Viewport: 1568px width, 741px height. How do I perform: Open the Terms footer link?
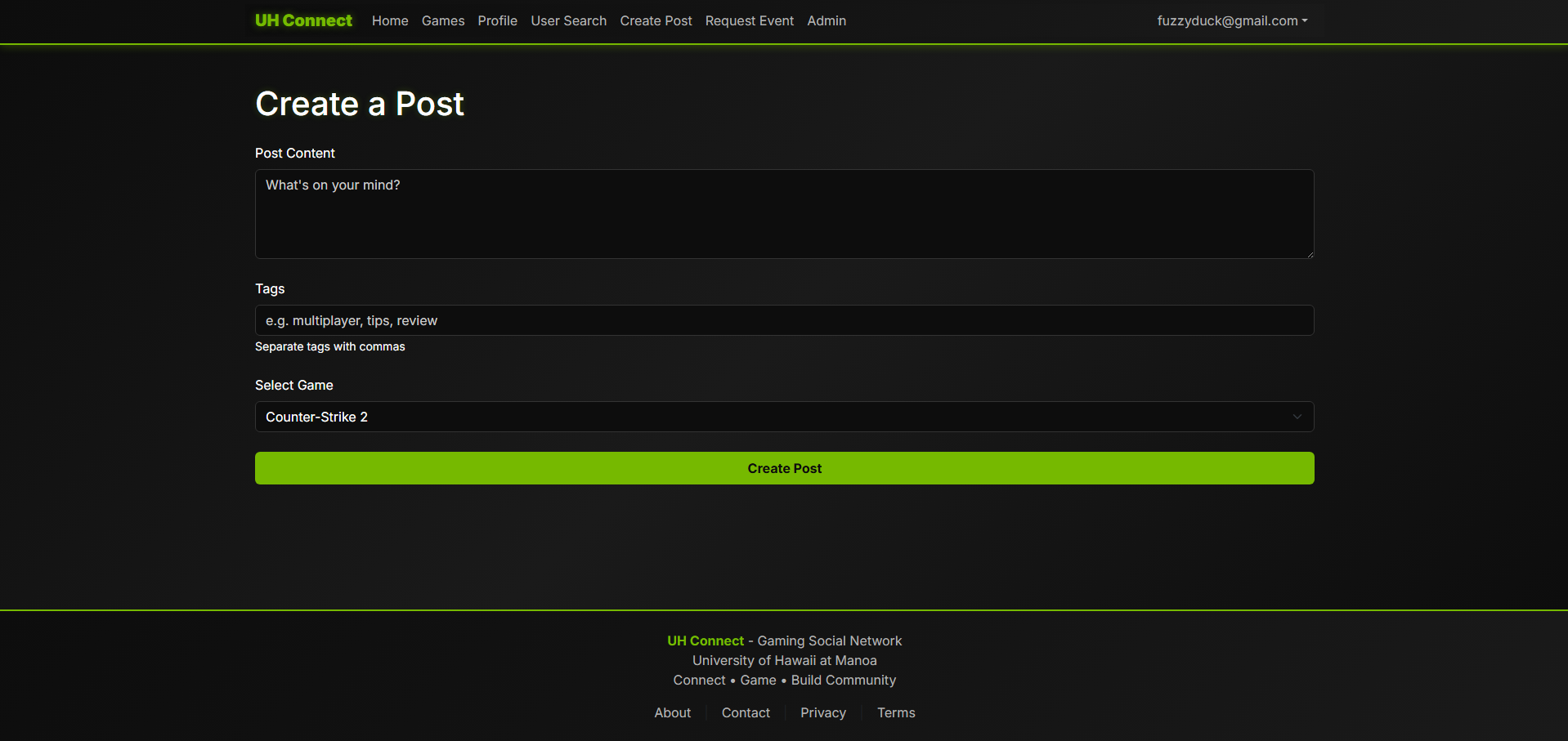(896, 712)
